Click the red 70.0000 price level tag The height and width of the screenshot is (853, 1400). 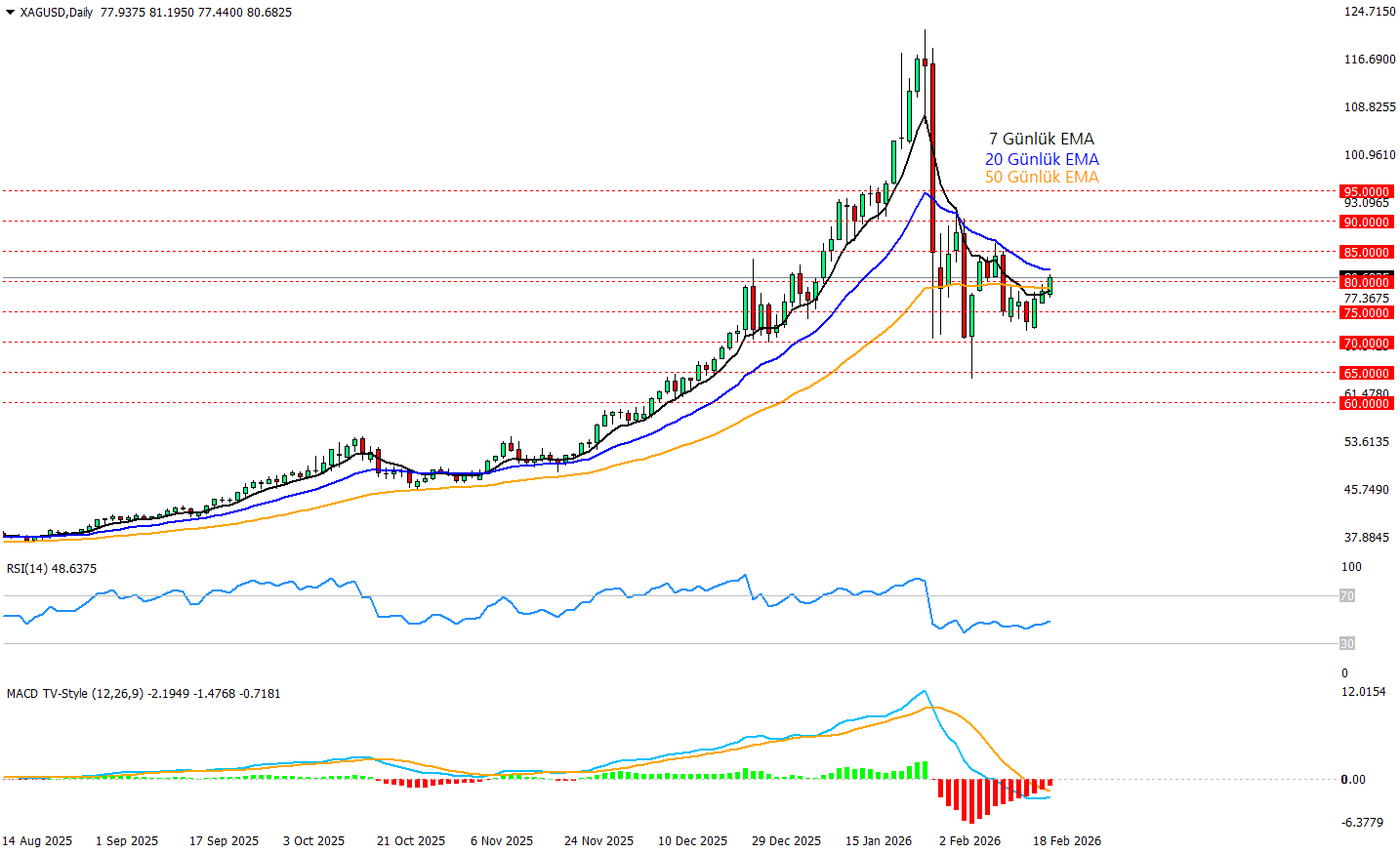[1366, 344]
